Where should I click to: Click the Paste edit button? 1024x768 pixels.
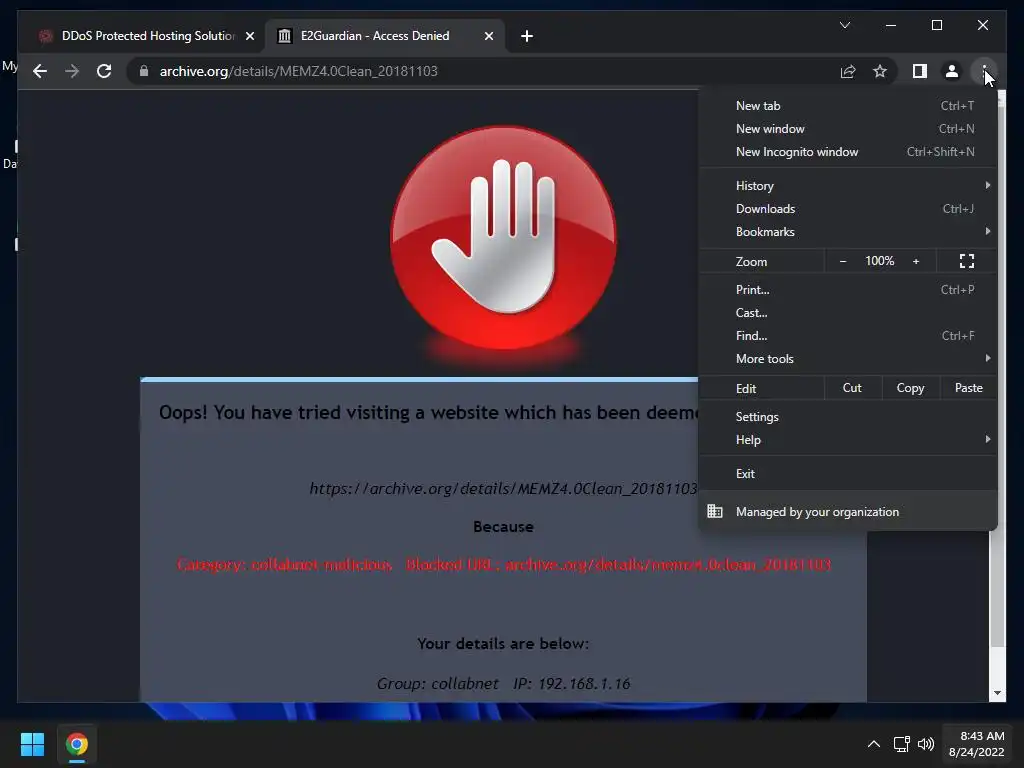968,388
